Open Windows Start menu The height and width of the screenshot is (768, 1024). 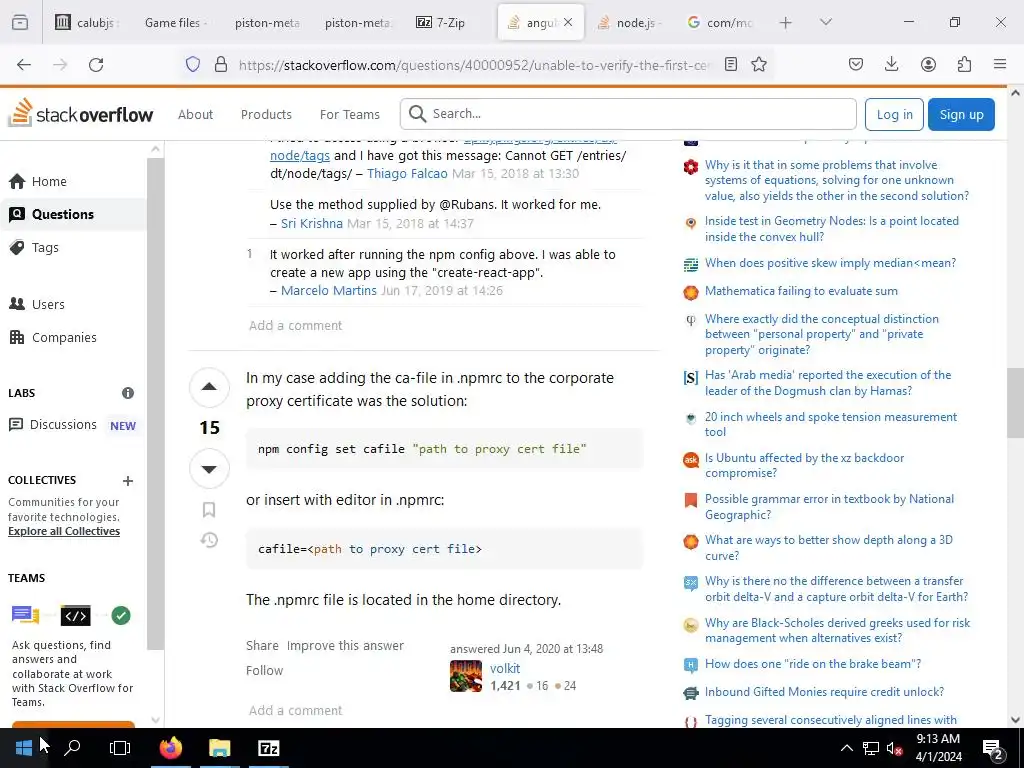pos(24,748)
